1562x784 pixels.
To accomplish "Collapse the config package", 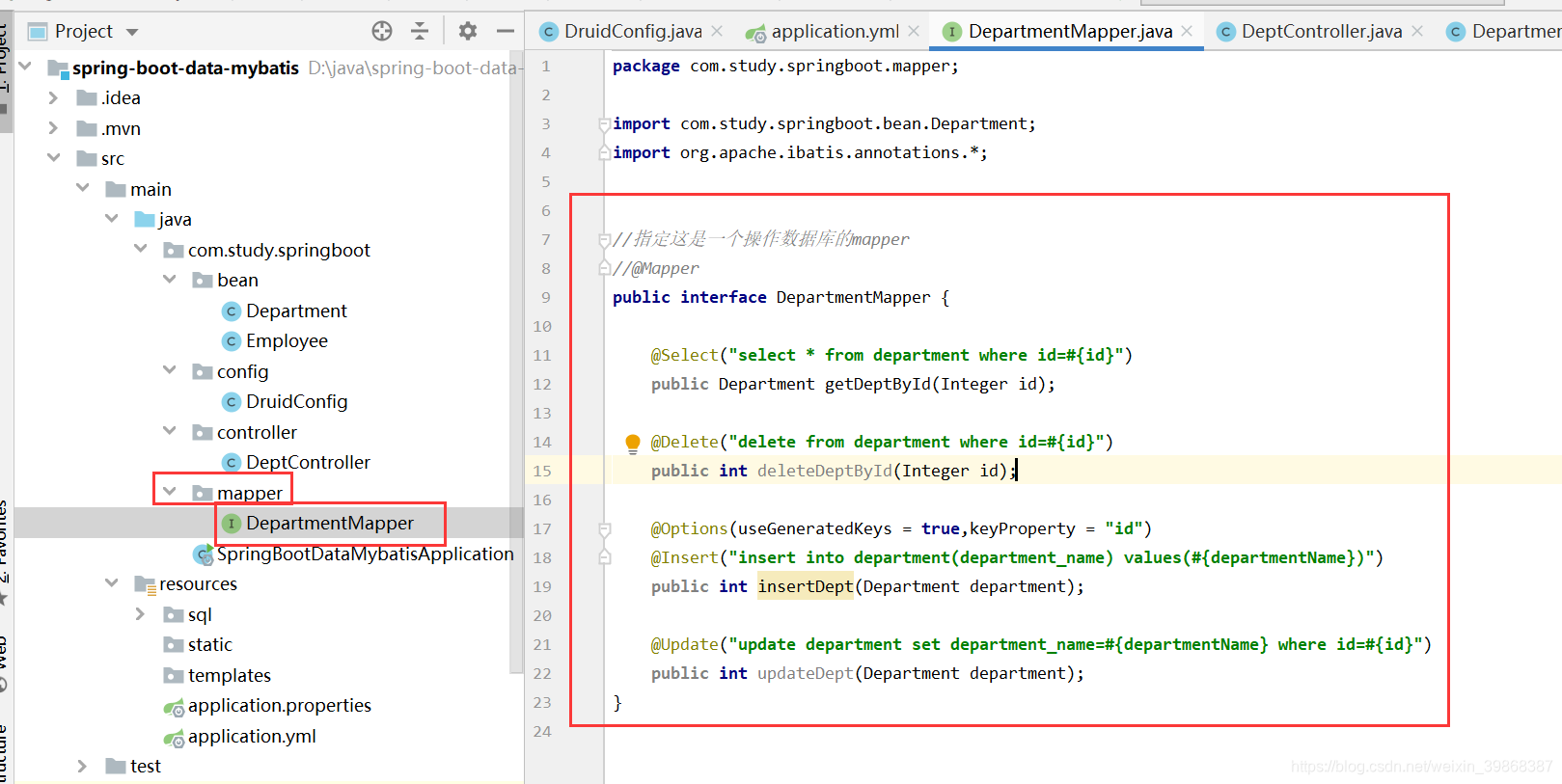I will [170, 370].
